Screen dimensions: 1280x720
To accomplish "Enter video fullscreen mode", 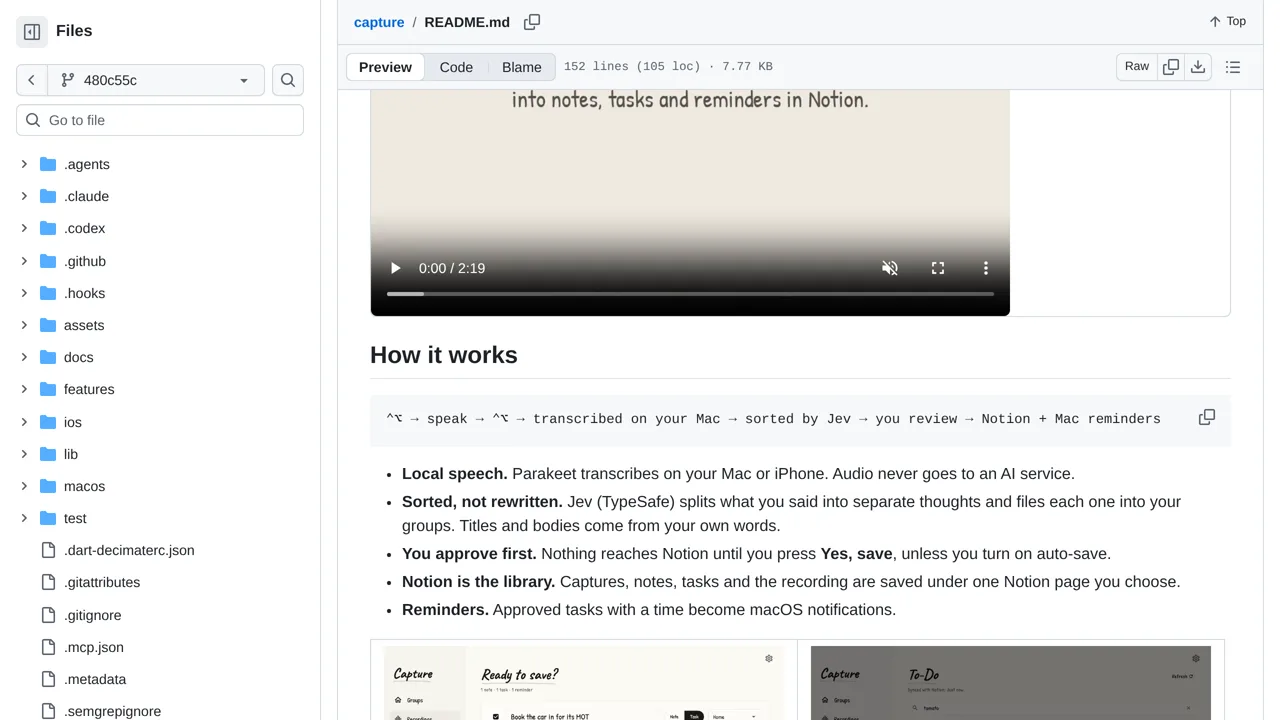I will click(938, 268).
